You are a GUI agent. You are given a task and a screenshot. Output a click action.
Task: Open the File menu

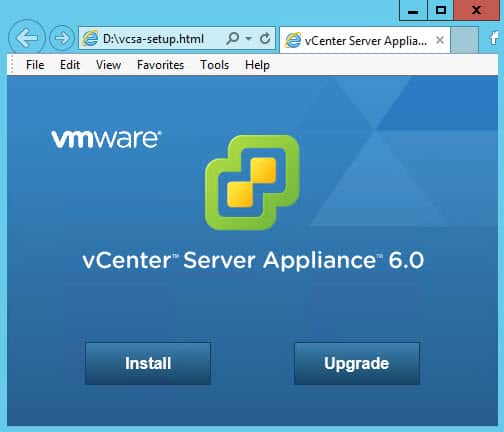pyautogui.click(x=35, y=65)
